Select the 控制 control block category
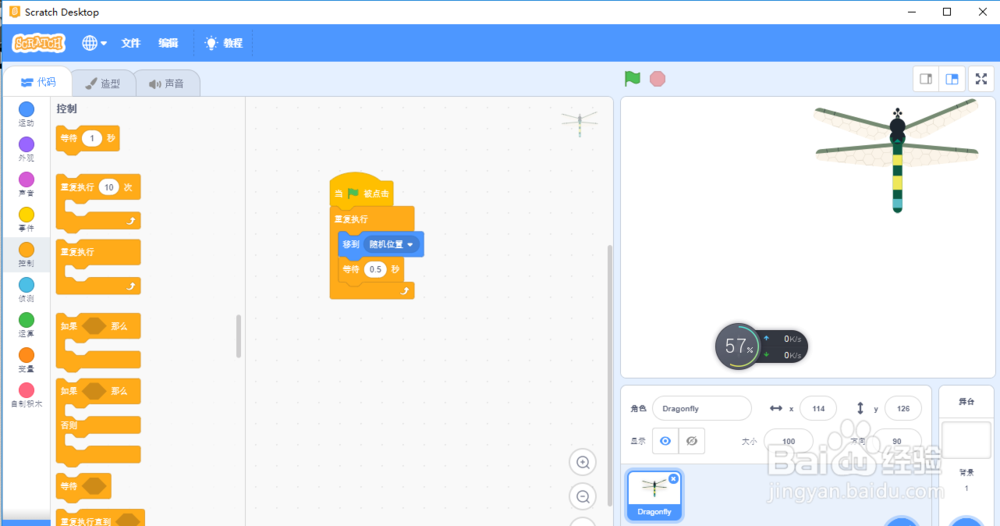The height and width of the screenshot is (526, 1000). click(26, 254)
